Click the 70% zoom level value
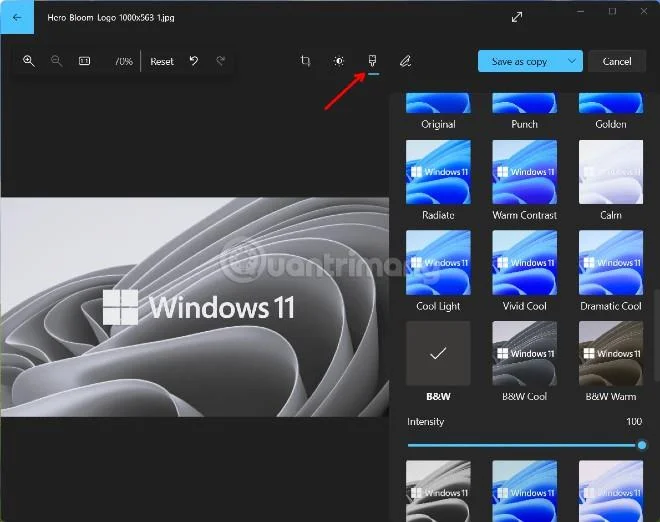Screen dimensions: 660x522 coord(124,61)
